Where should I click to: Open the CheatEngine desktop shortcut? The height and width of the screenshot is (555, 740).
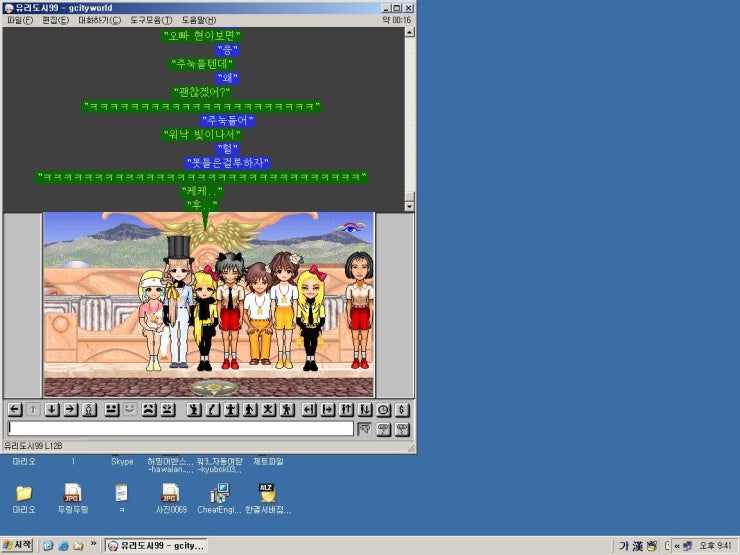(x=220, y=497)
